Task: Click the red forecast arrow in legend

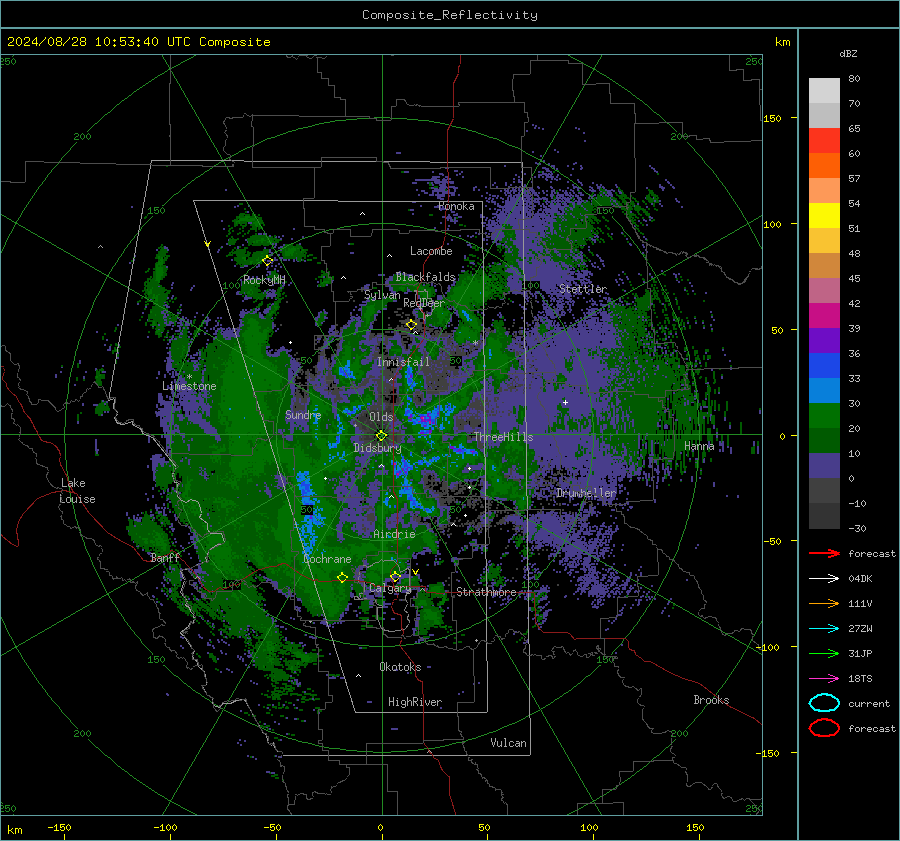Action: pyautogui.click(x=824, y=553)
